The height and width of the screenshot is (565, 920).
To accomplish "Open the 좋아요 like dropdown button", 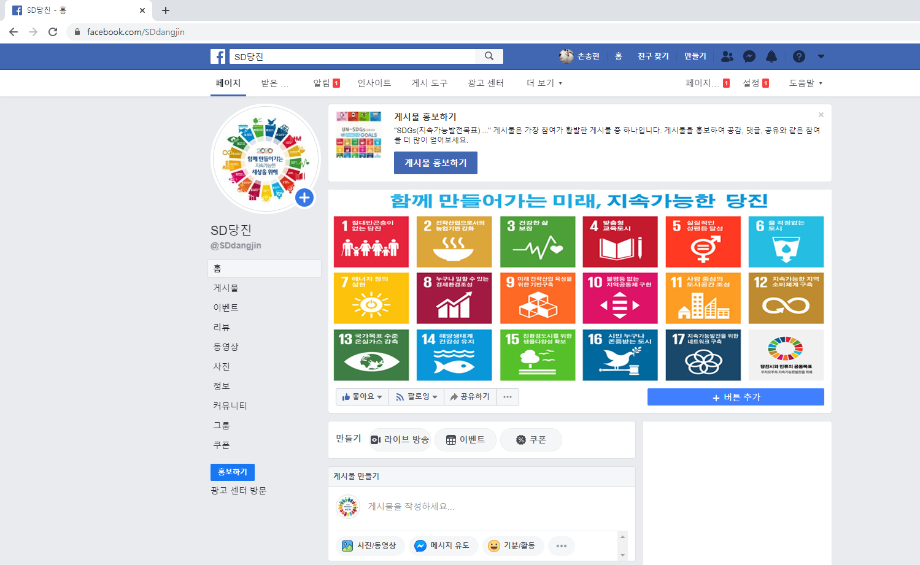I will pos(361,397).
